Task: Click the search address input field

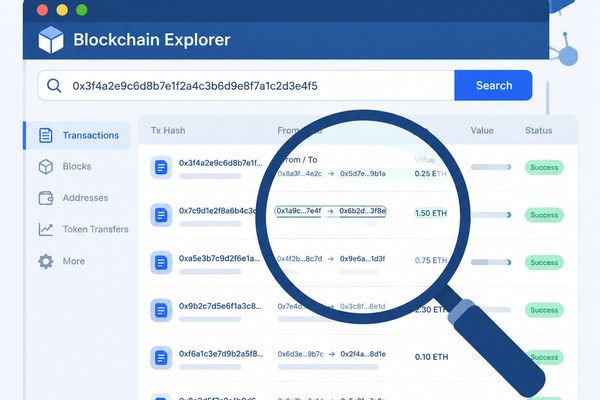Action: click(246, 85)
